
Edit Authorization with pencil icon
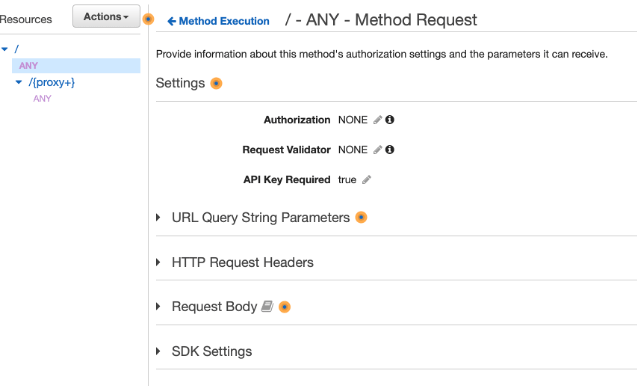378,120
